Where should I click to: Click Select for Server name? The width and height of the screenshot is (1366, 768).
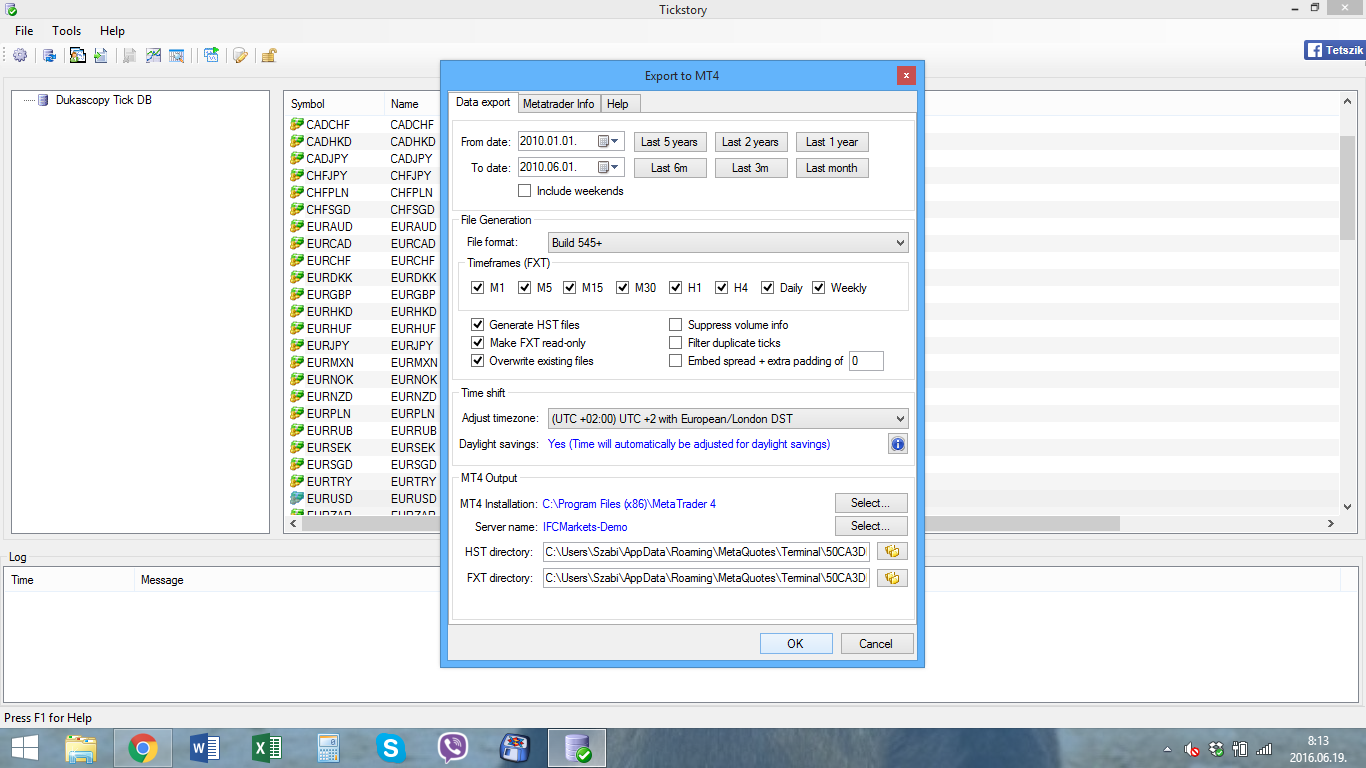point(871,526)
